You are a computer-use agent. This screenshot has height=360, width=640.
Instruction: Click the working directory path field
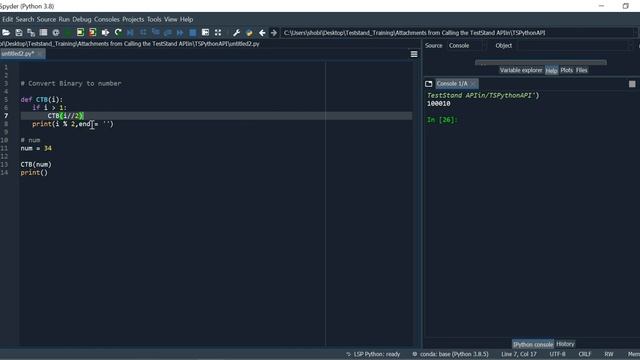[x=459, y=33]
